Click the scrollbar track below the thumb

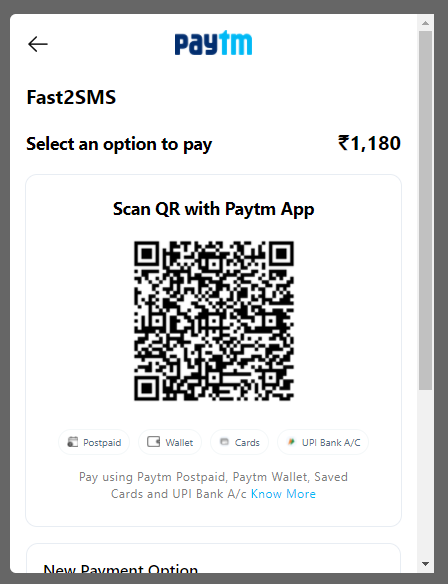click(x=425, y=473)
